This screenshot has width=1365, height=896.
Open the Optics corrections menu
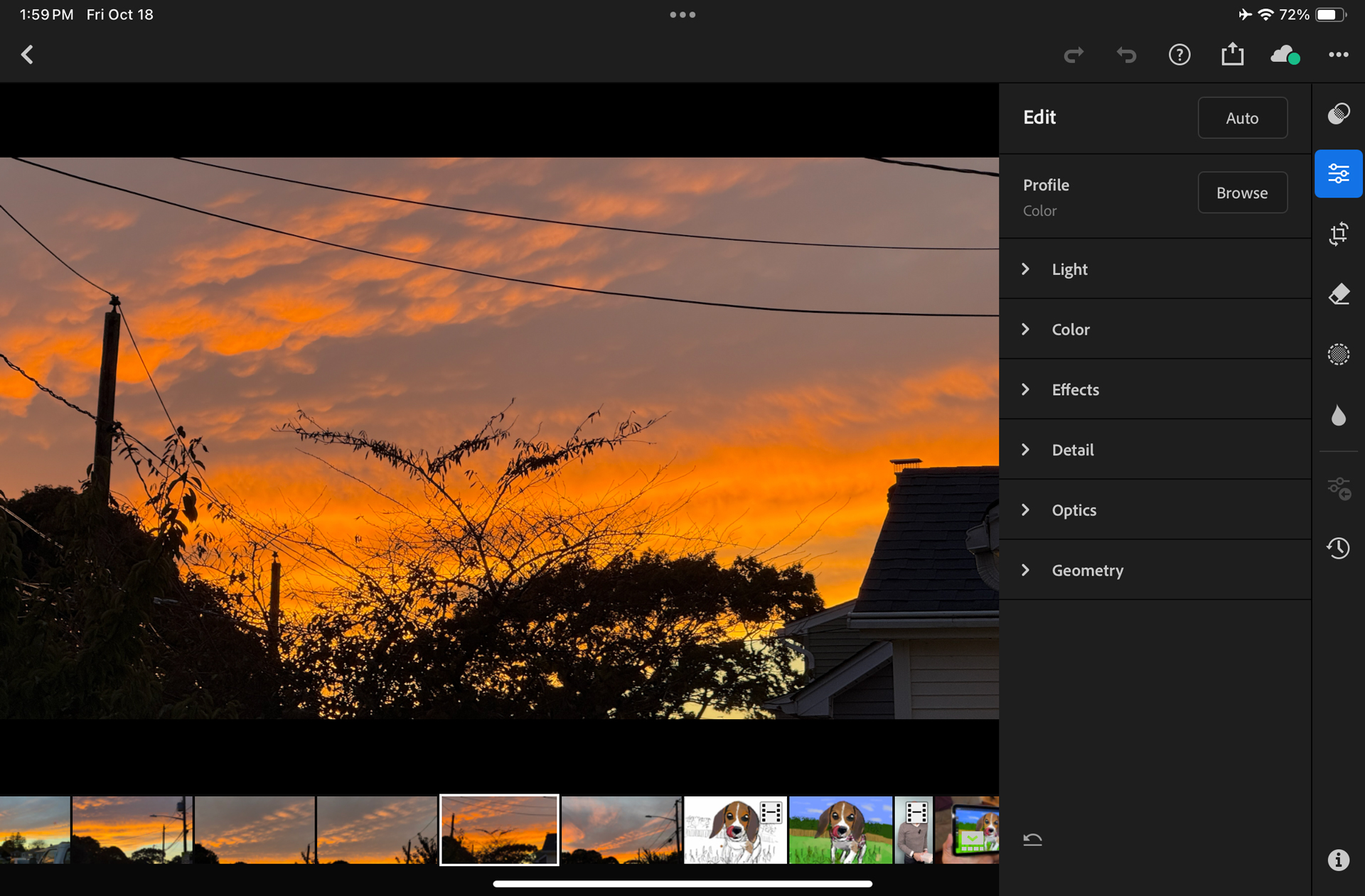[x=1075, y=509]
